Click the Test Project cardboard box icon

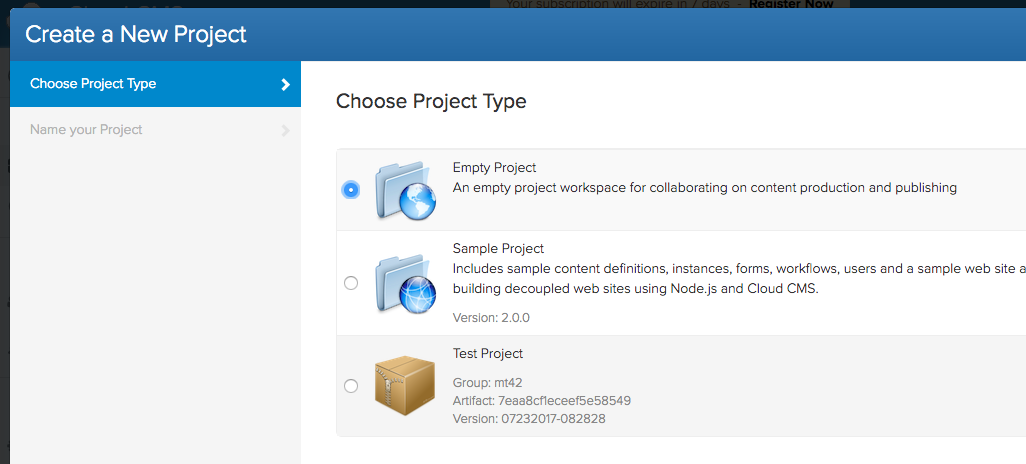[404, 386]
